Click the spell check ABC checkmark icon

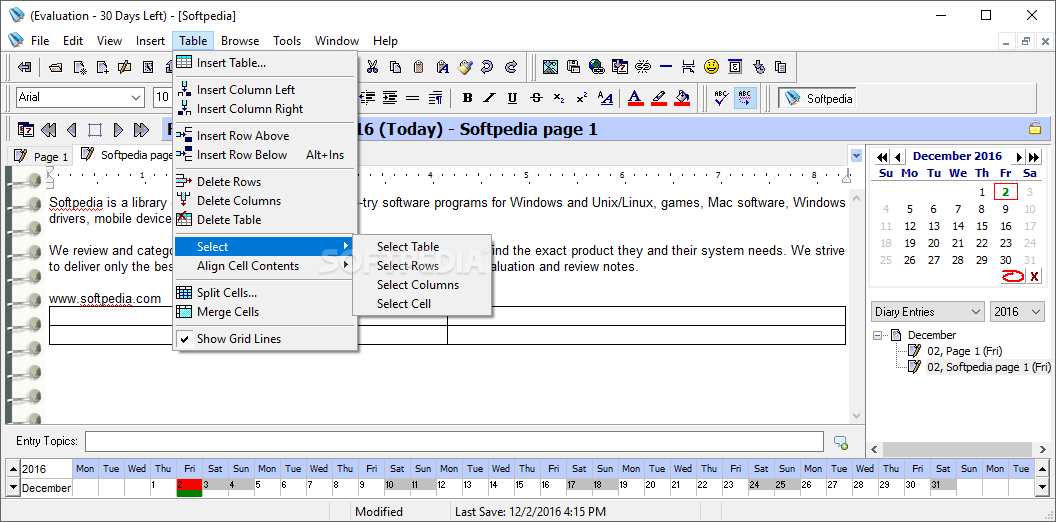tap(721, 98)
